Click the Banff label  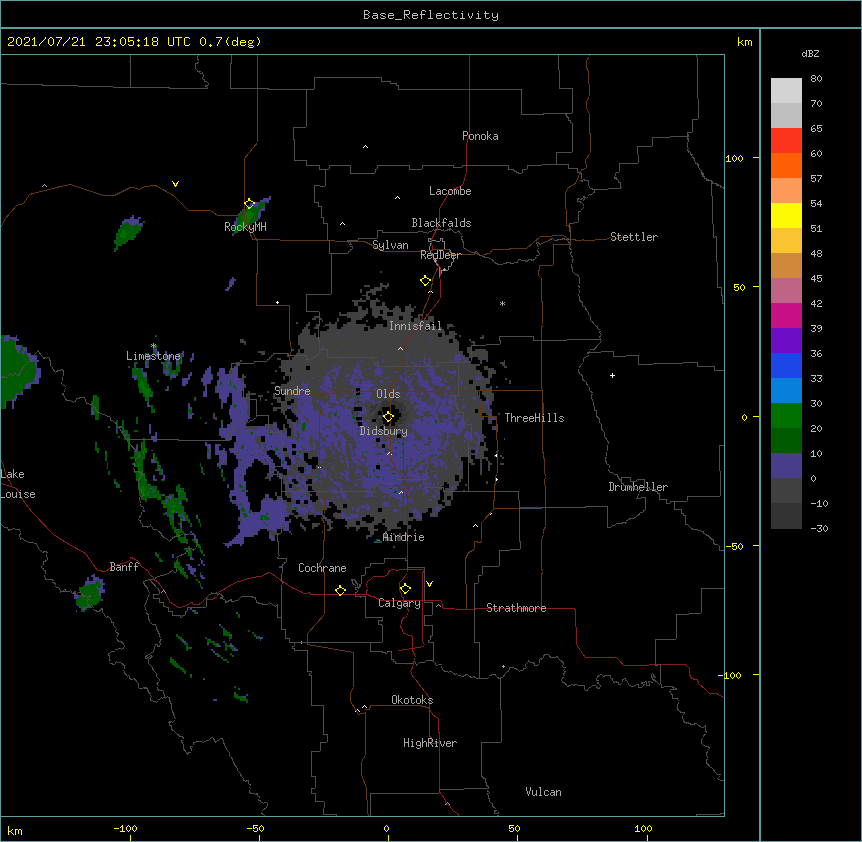pos(124,567)
